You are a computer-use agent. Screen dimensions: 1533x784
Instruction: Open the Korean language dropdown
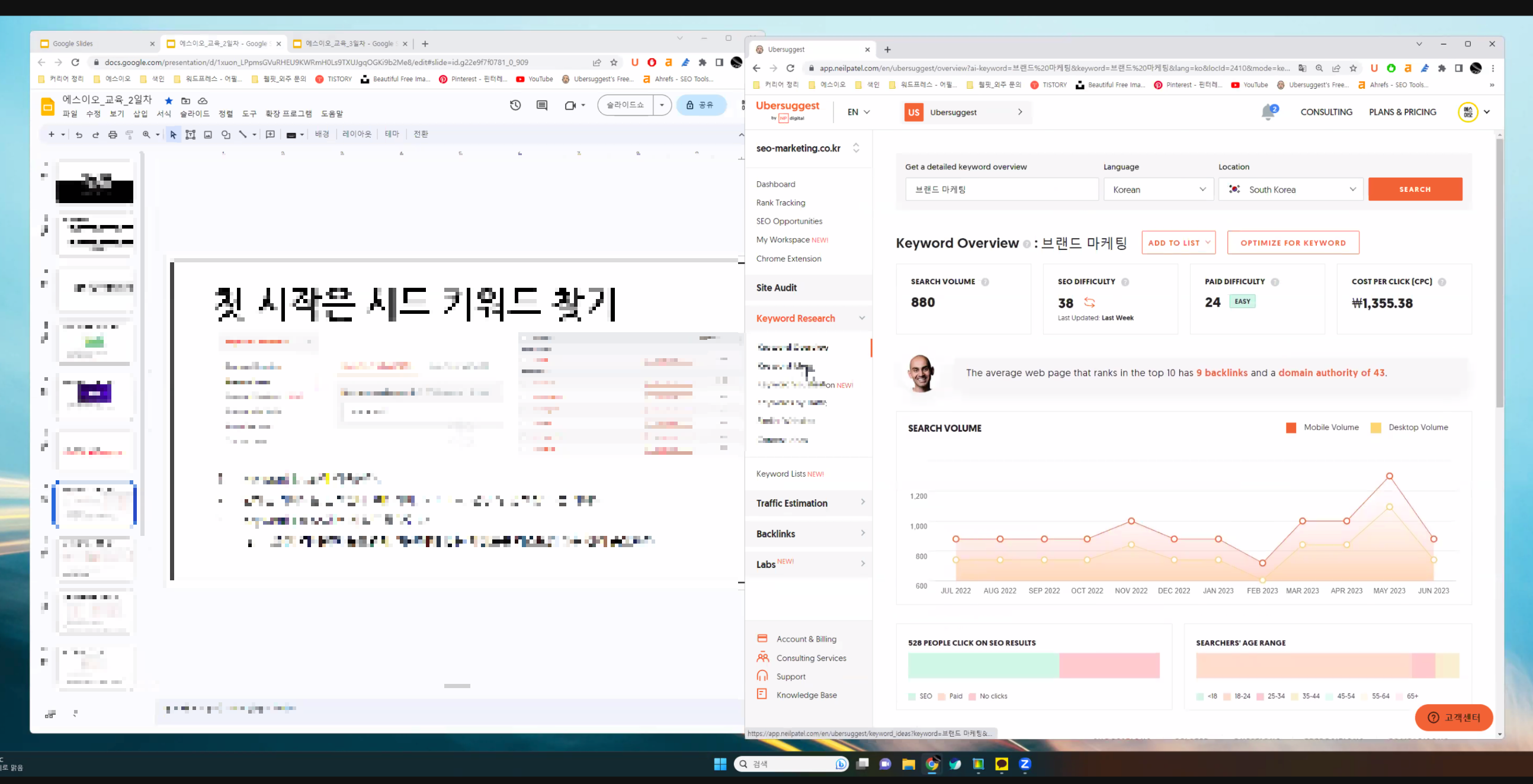click(1158, 189)
